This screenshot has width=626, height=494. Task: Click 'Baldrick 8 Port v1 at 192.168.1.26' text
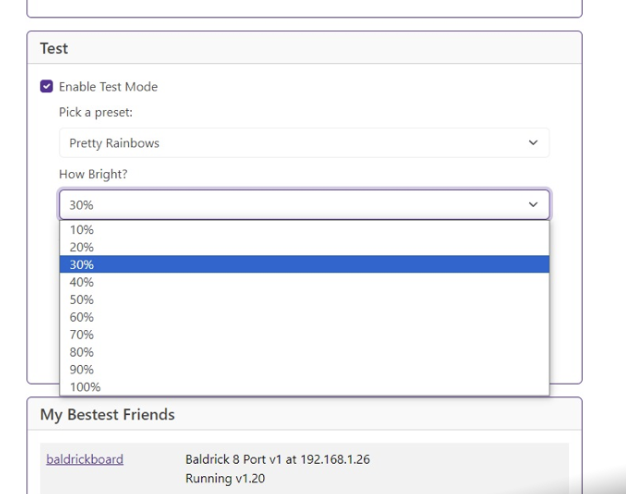(x=277, y=459)
